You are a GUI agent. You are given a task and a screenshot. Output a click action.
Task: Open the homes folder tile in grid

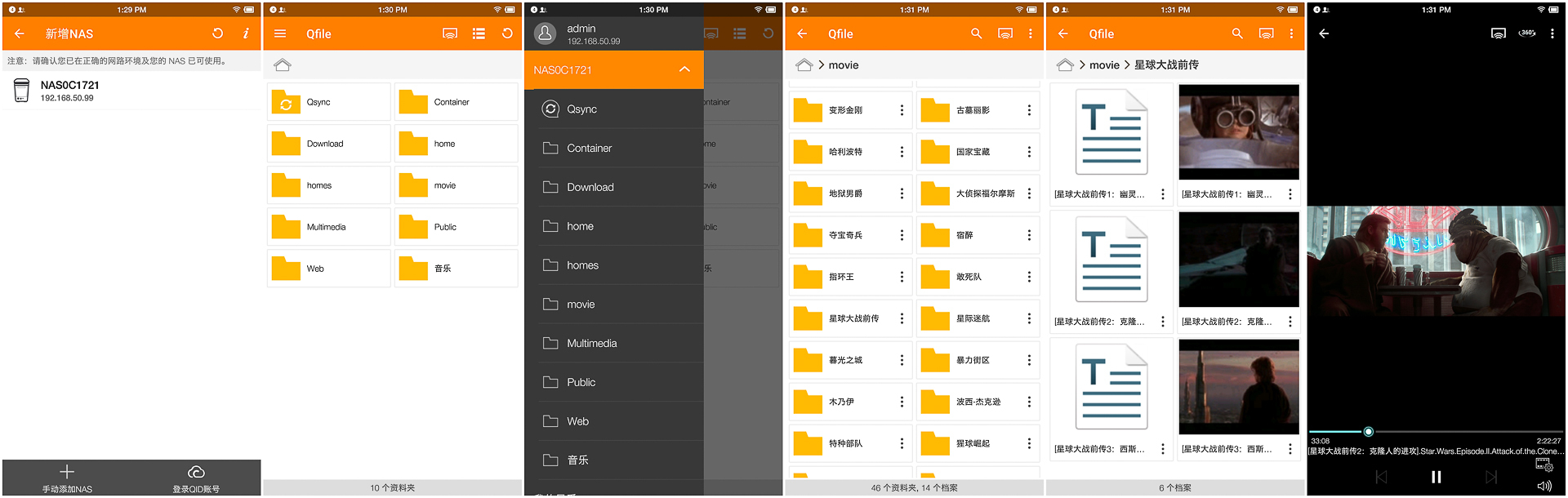point(329,185)
